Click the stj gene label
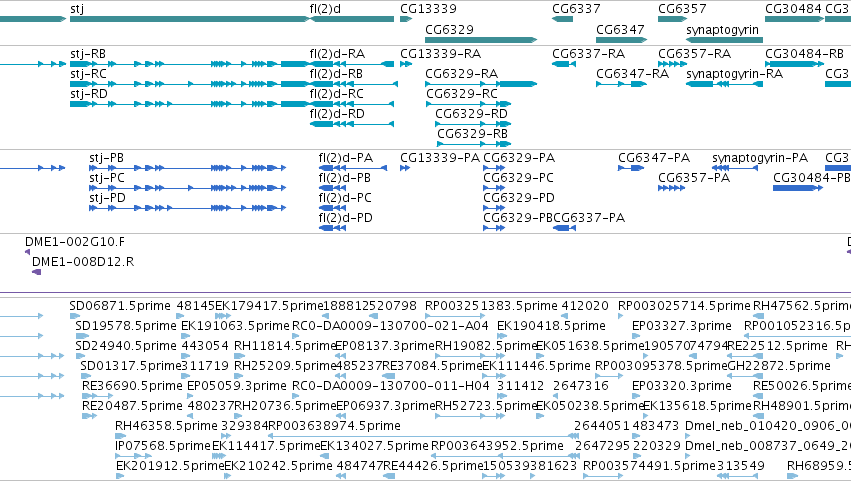Viewport: 851px width, 481px height. 77,9
